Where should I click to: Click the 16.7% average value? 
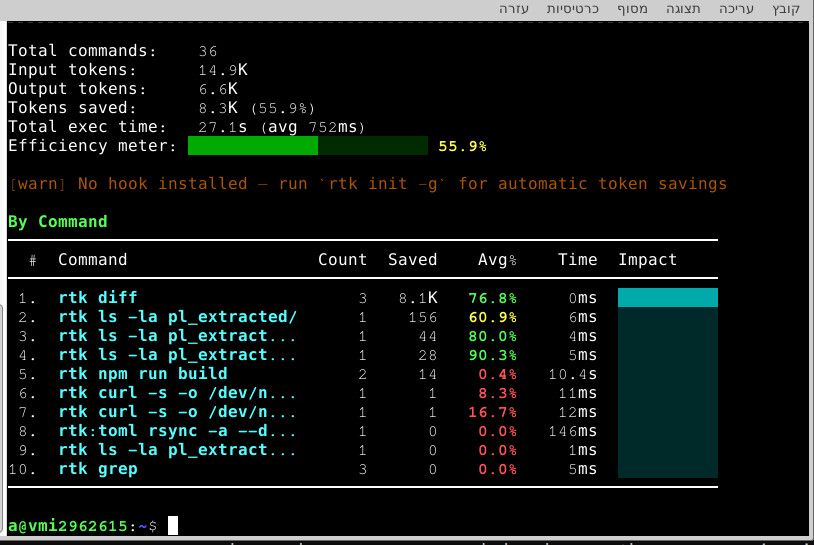pyautogui.click(x=492, y=412)
